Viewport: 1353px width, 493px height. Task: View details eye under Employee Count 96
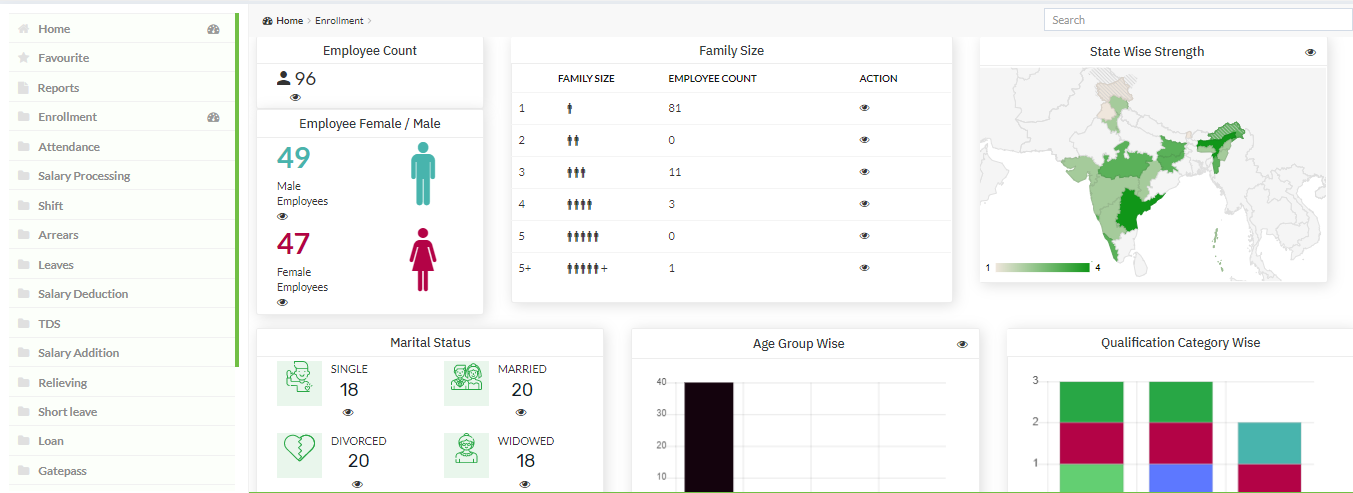(295, 97)
